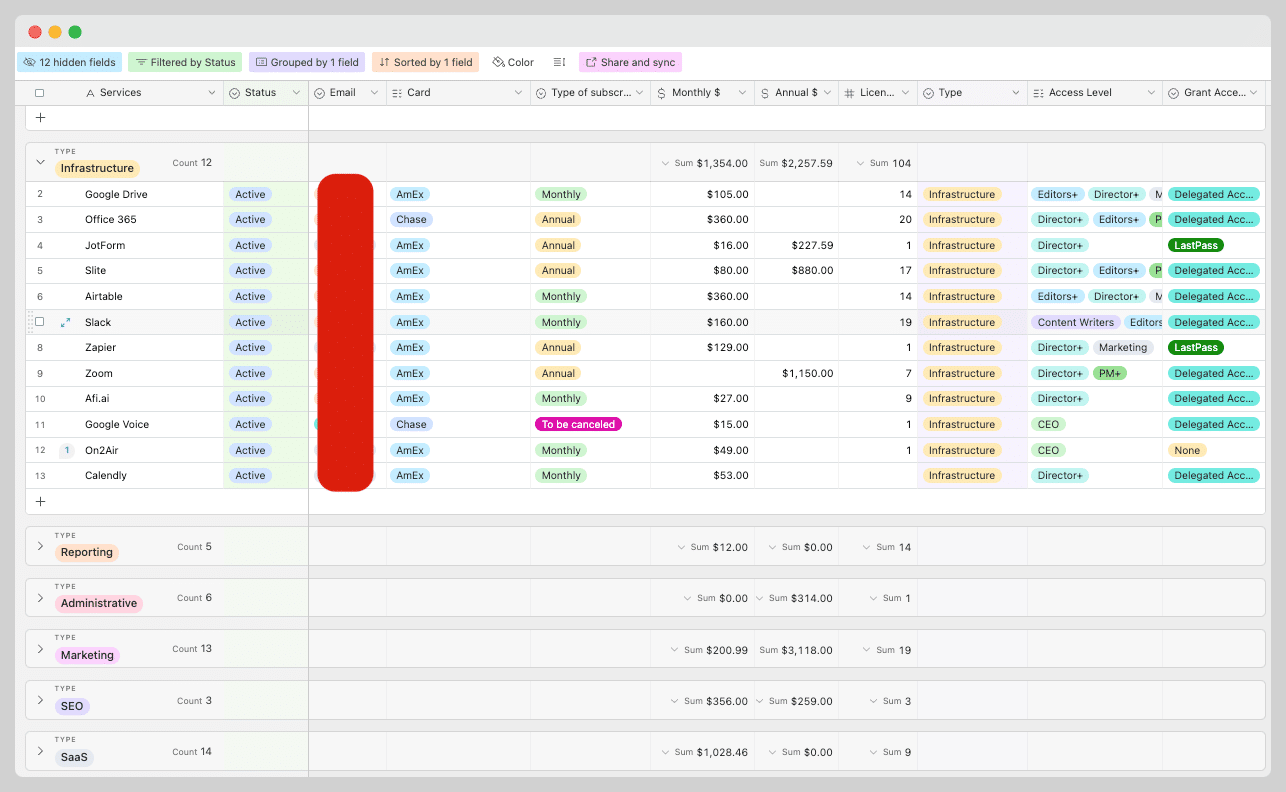
Task: Open the Type of subscription column dropdown
Action: coord(638,93)
